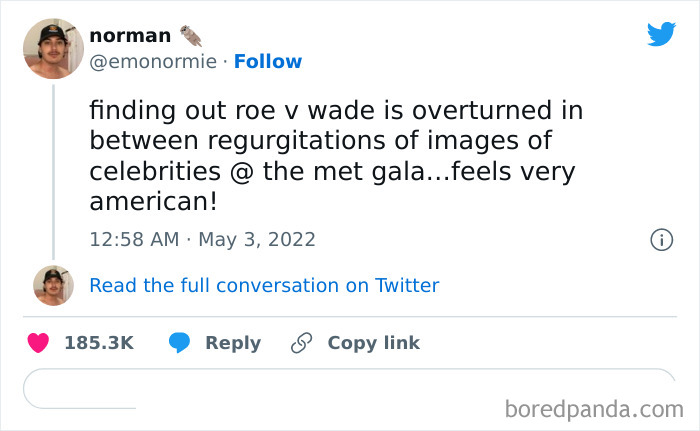Click the vertical thread line under avatar

pyautogui.click(x=53, y=170)
